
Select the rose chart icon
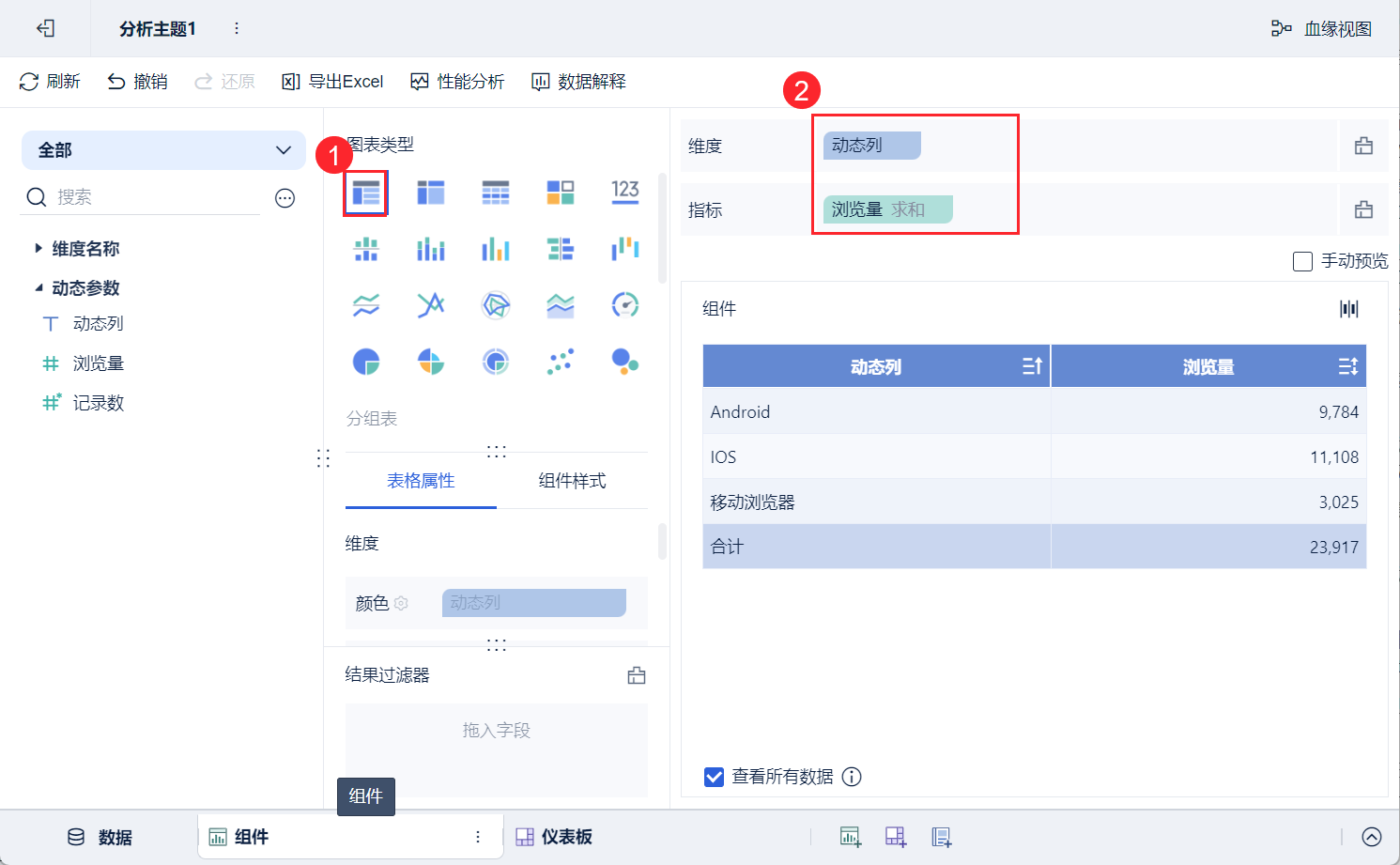(x=431, y=362)
